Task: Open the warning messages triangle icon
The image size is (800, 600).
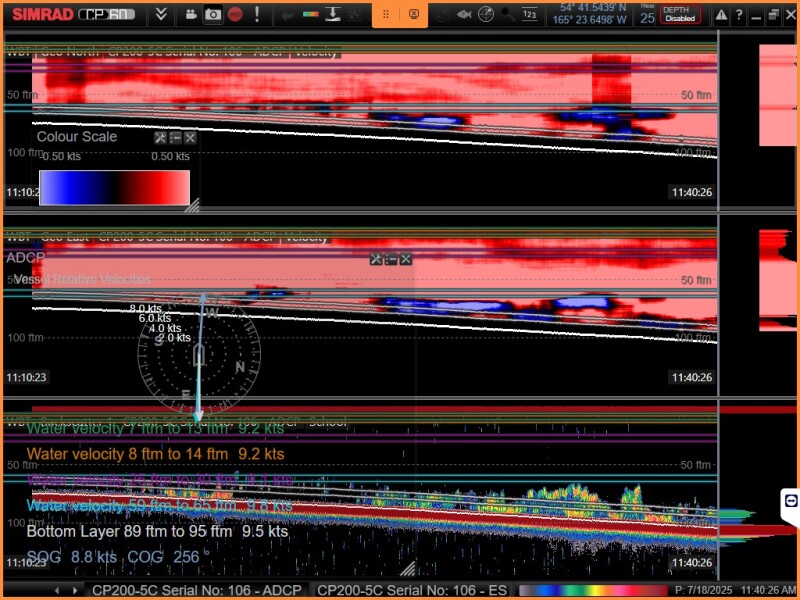Action: click(x=719, y=15)
